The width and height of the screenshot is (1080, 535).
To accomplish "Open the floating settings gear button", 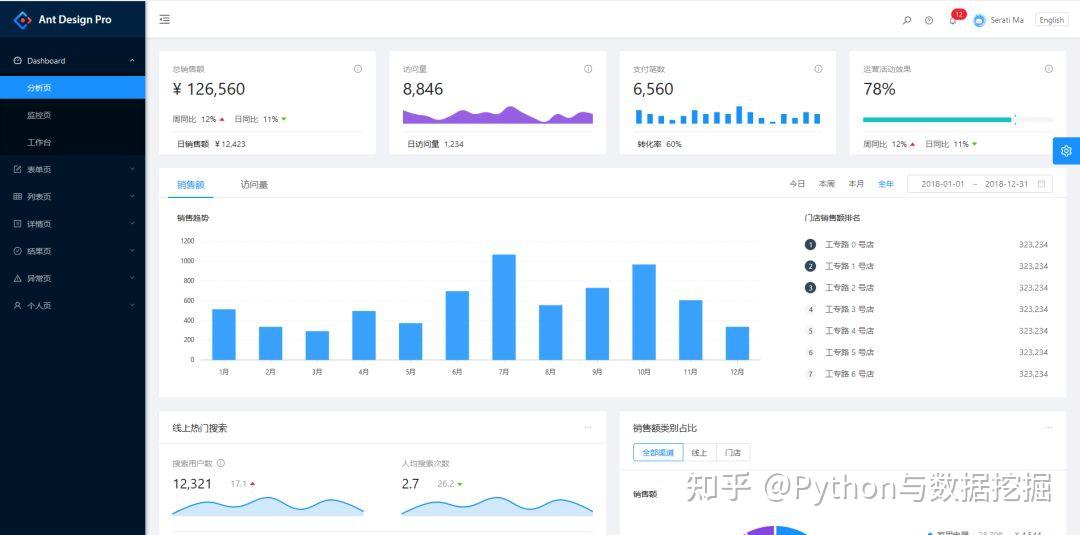I will point(1066,151).
